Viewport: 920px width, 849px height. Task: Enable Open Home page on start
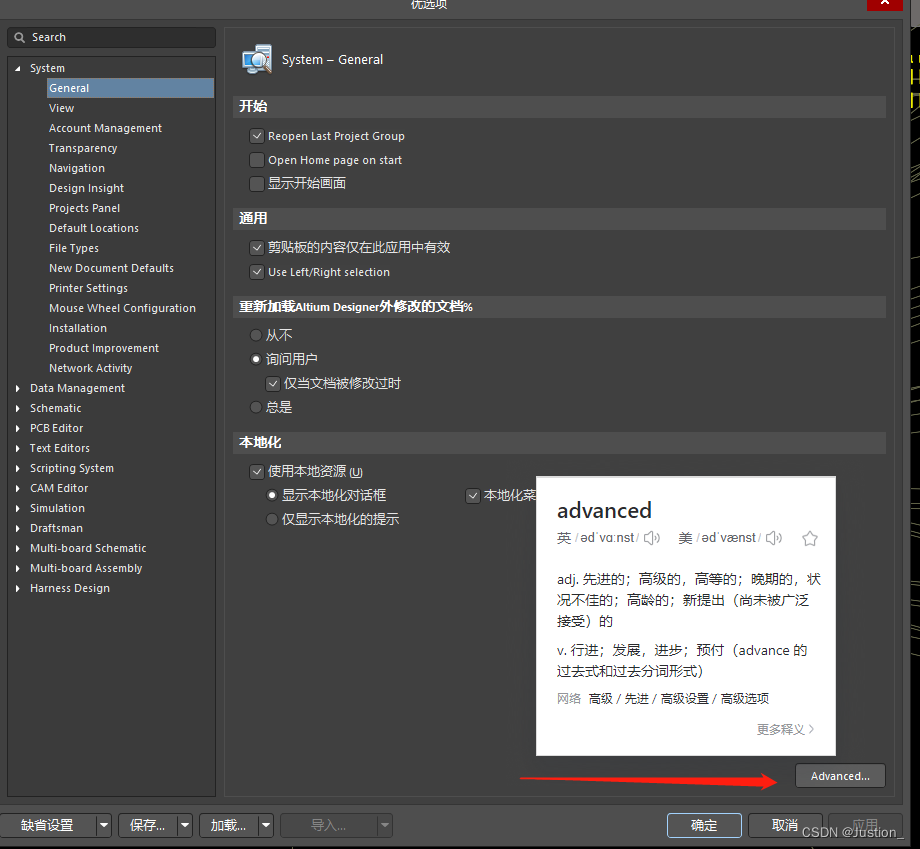[257, 160]
